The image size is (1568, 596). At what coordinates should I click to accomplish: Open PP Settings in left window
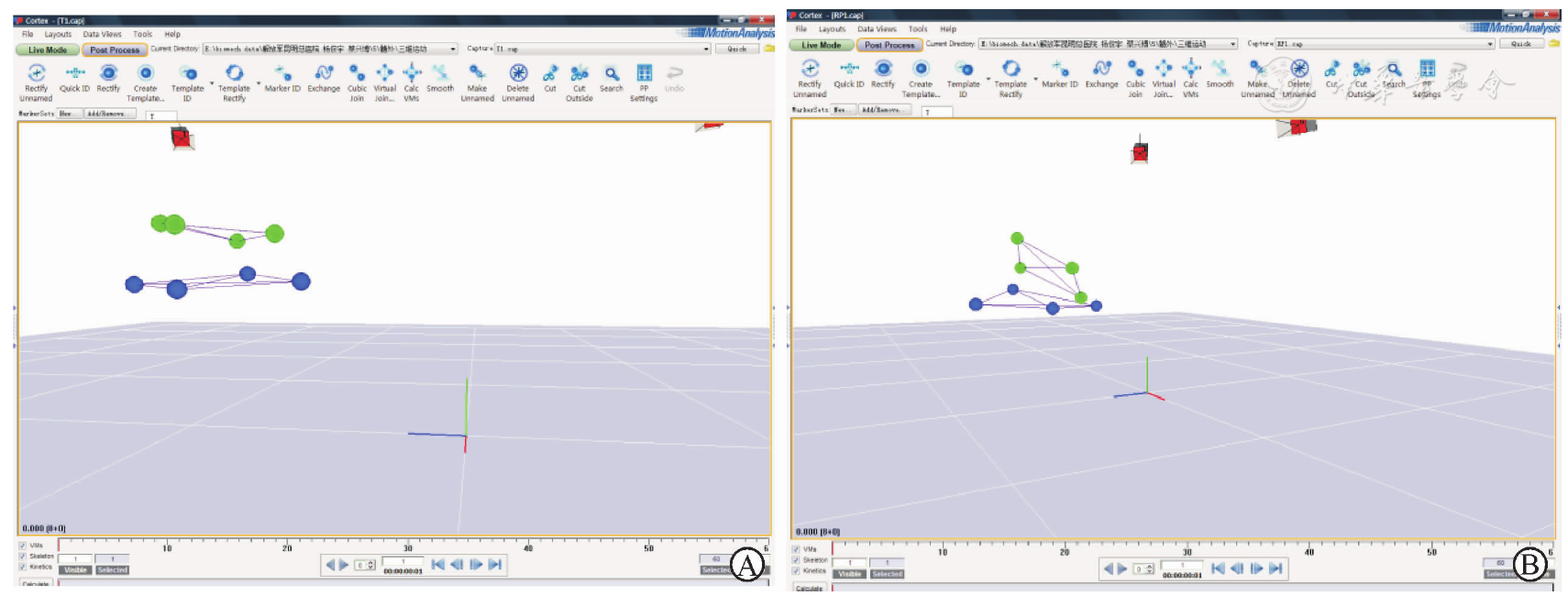pos(644,74)
